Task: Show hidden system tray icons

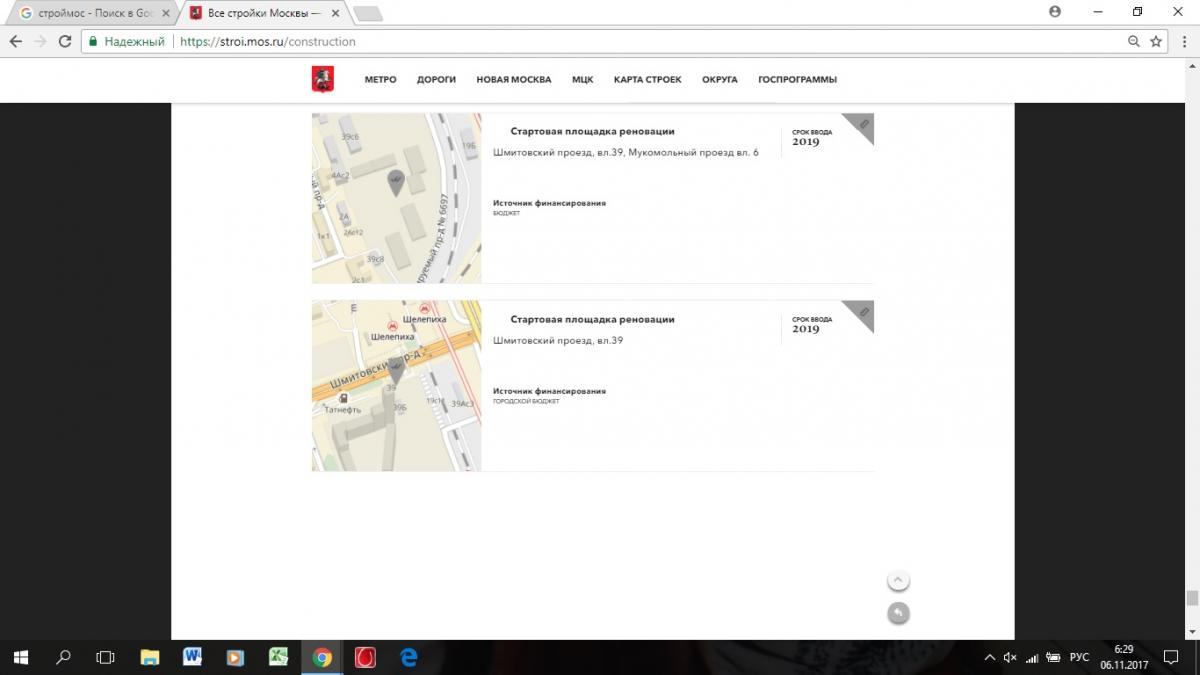Action: [x=989, y=658]
